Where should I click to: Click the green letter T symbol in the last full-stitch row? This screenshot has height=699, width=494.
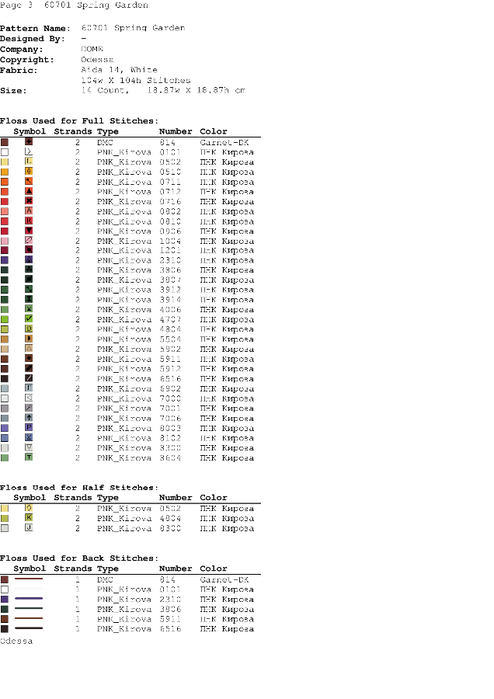29,457
